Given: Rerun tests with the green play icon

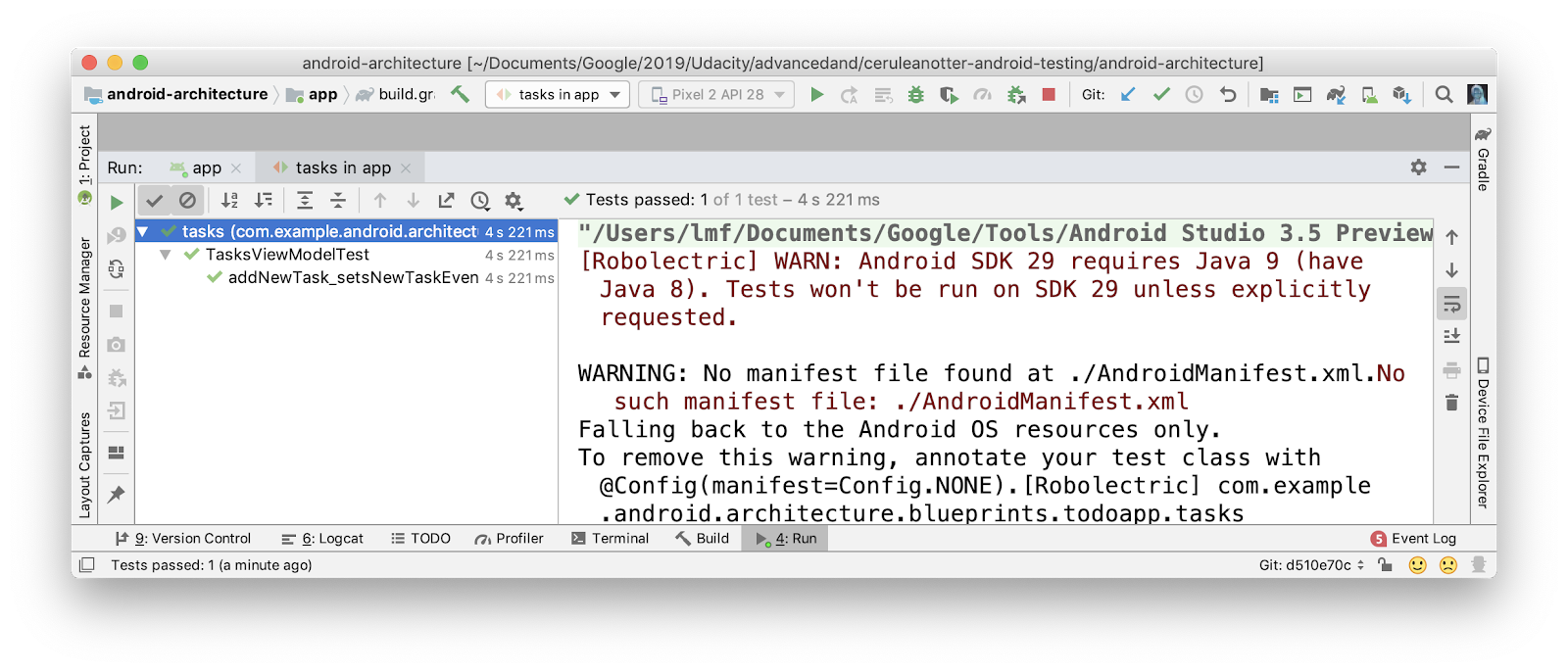Looking at the screenshot, I should coord(117,203).
